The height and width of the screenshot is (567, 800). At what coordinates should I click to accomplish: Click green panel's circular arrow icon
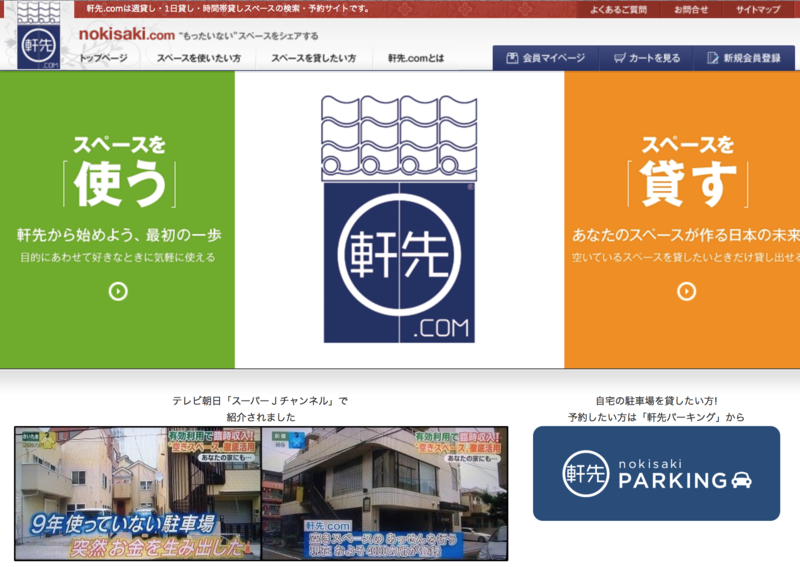118,291
